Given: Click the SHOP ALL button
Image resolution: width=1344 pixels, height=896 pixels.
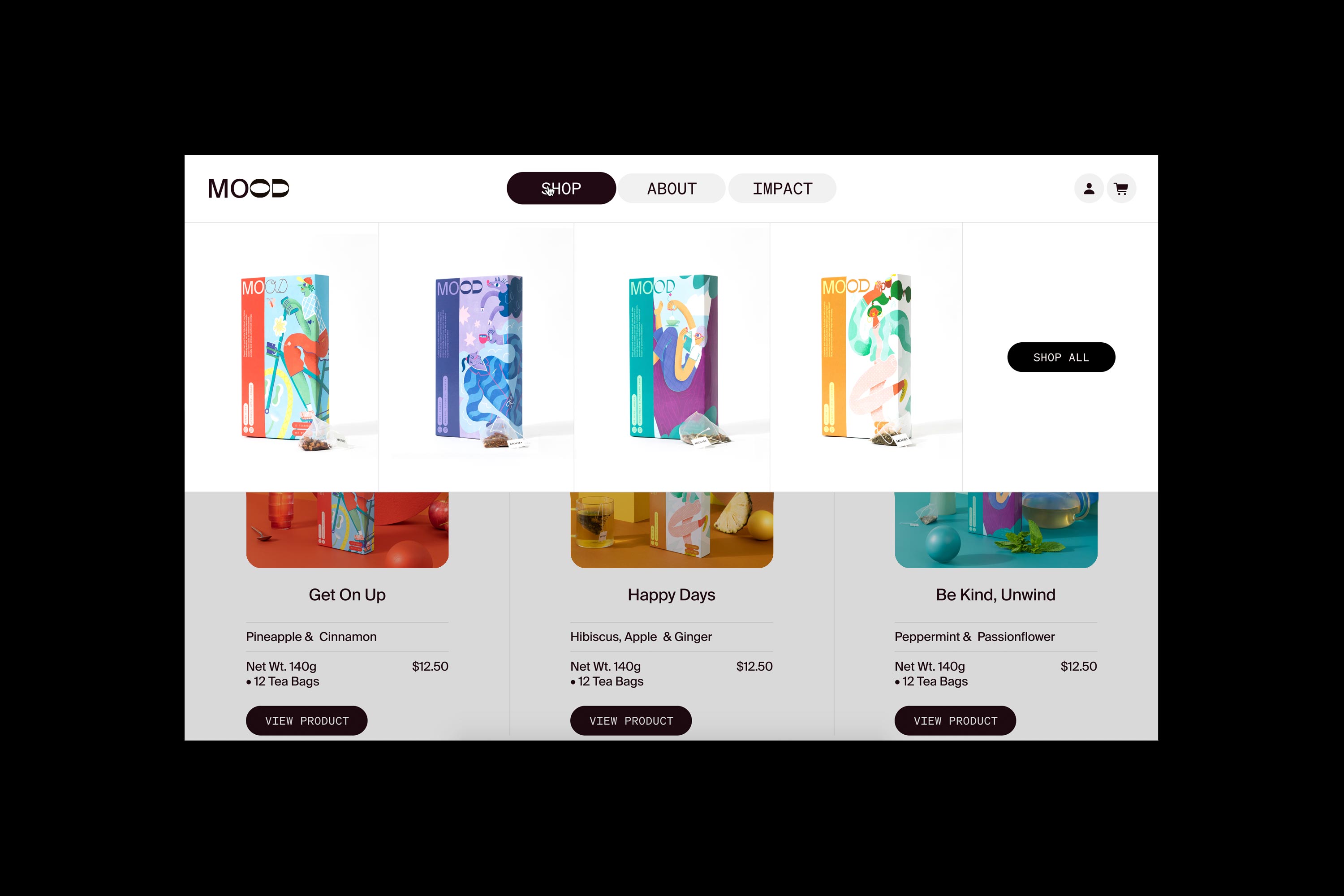Looking at the screenshot, I should pyautogui.click(x=1061, y=357).
